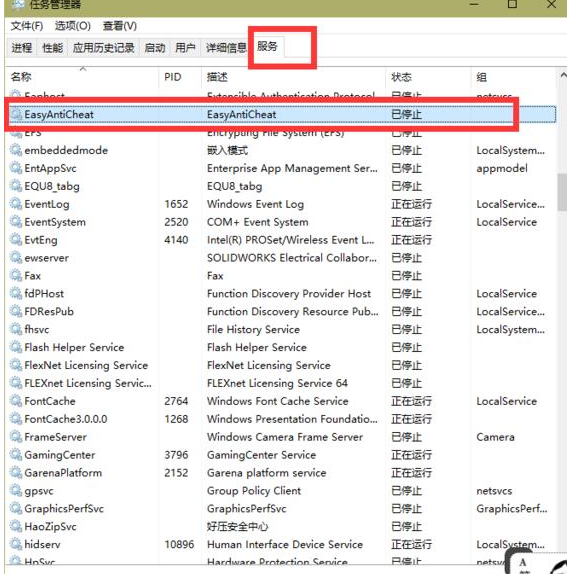Maximize the Task Manager window
The image size is (567, 574).
coord(512,4)
